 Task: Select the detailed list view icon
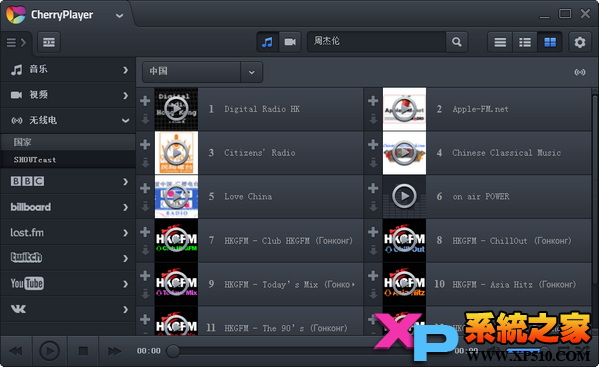coord(525,42)
